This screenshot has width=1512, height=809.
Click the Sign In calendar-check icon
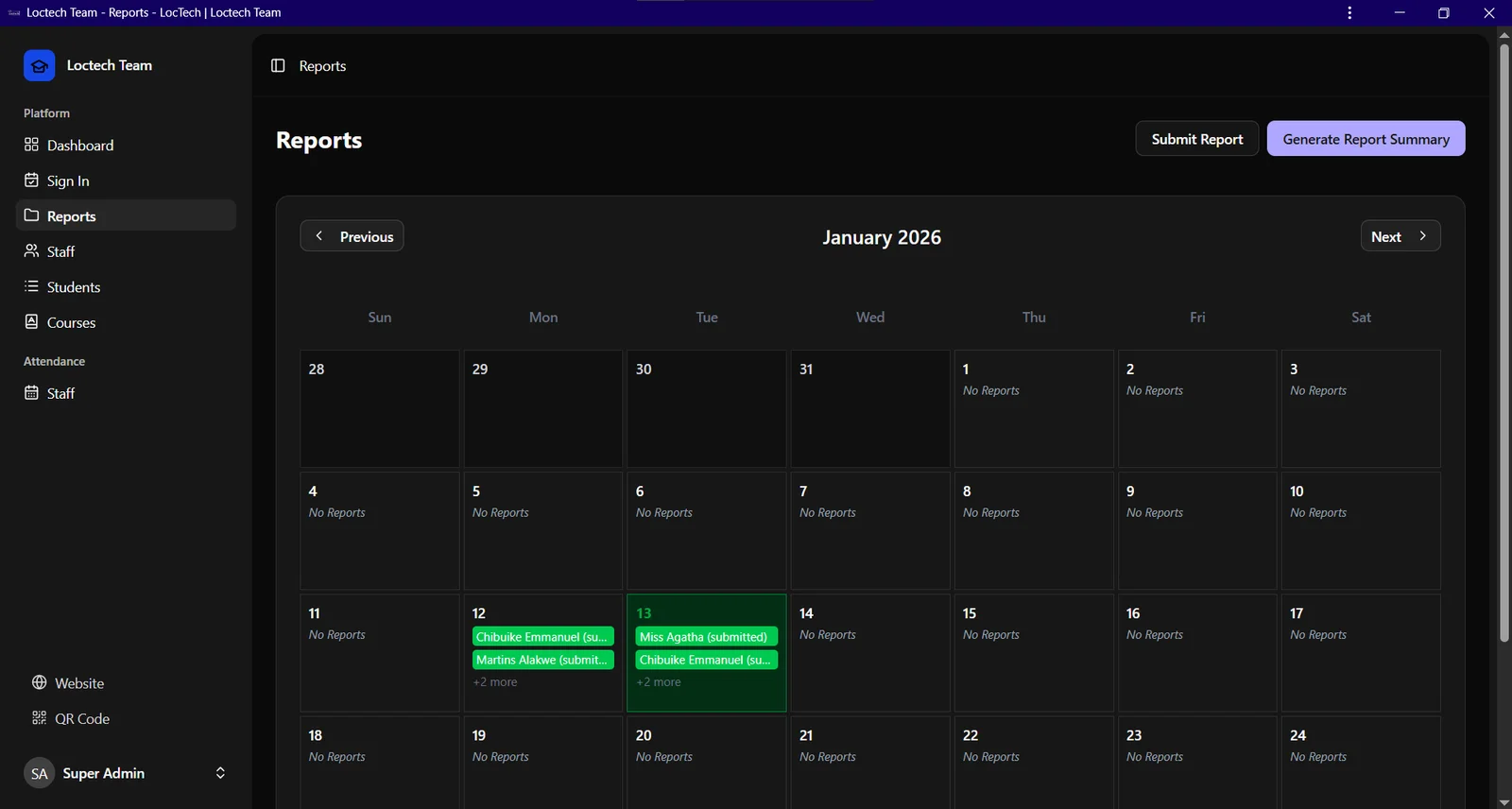[x=31, y=181]
